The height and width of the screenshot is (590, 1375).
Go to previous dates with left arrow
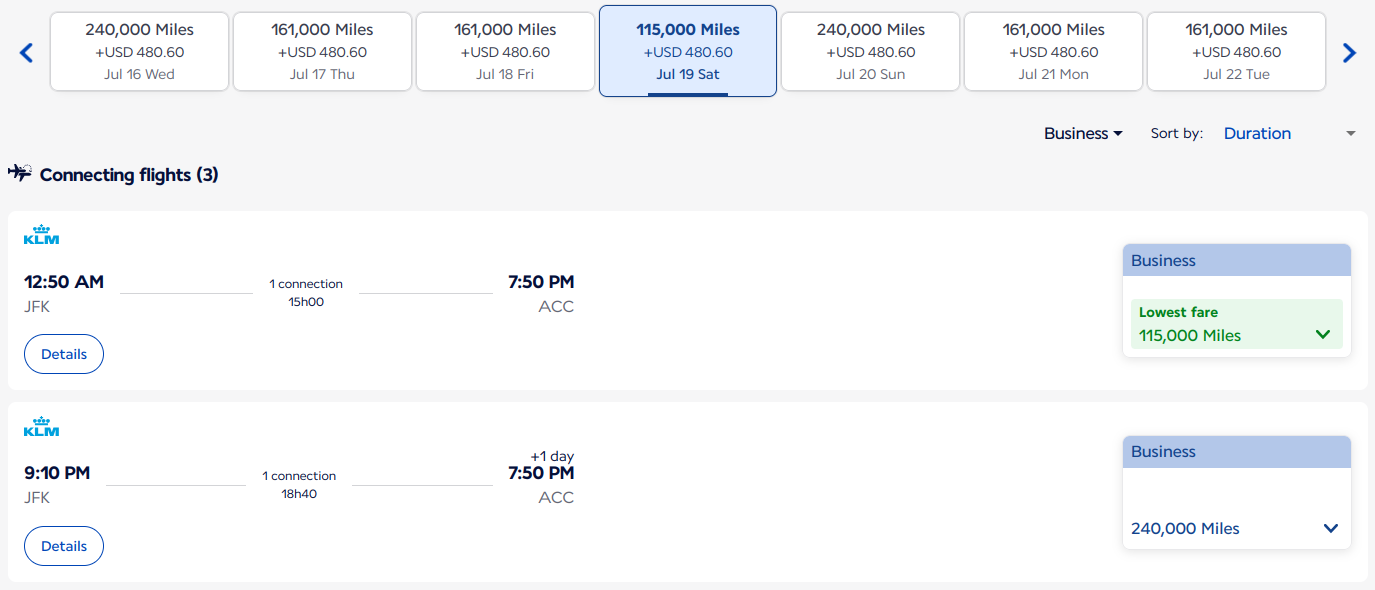pyautogui.click(x=27, y=53)
